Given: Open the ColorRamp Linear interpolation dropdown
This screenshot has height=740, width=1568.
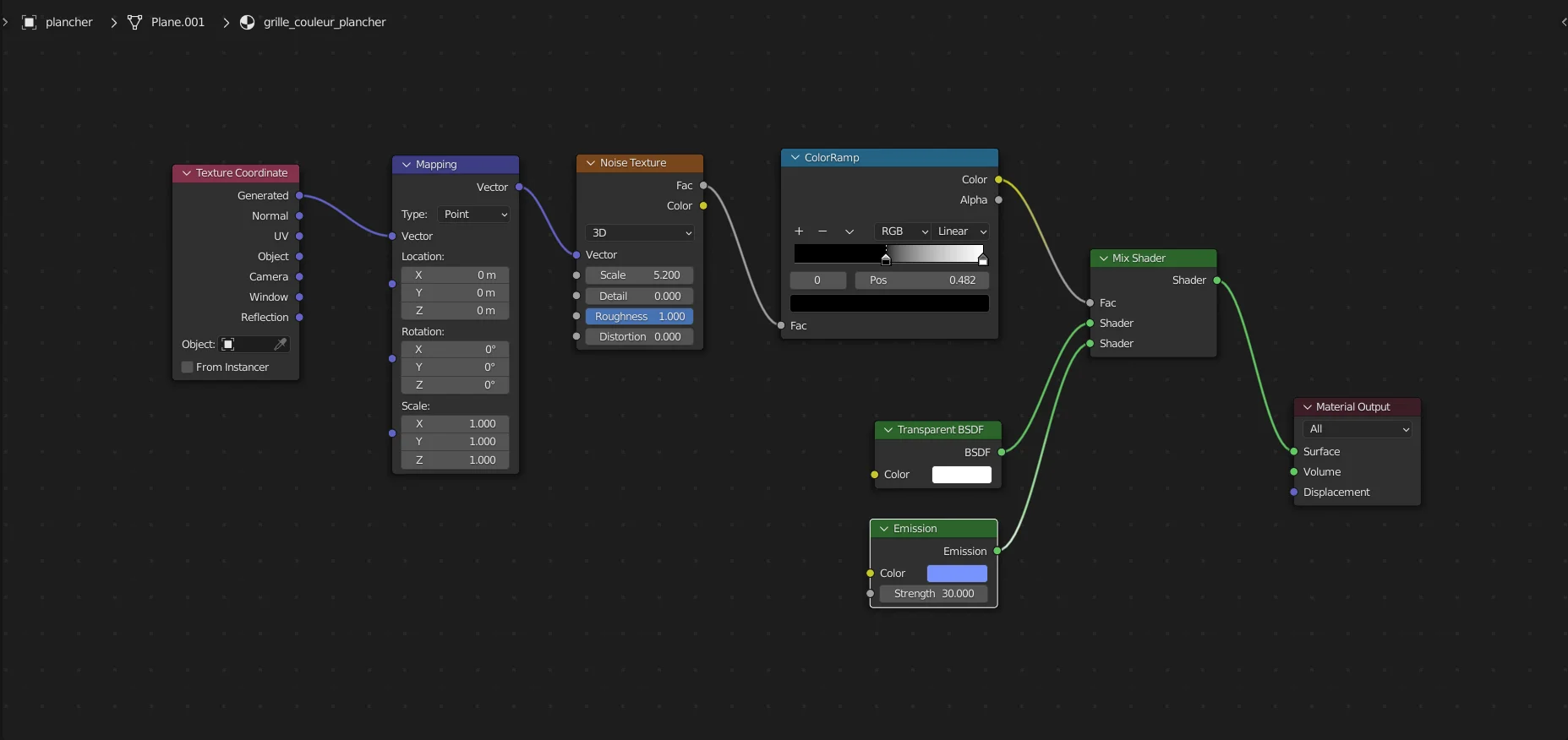Looking at the screenshot, I should 961,231.
